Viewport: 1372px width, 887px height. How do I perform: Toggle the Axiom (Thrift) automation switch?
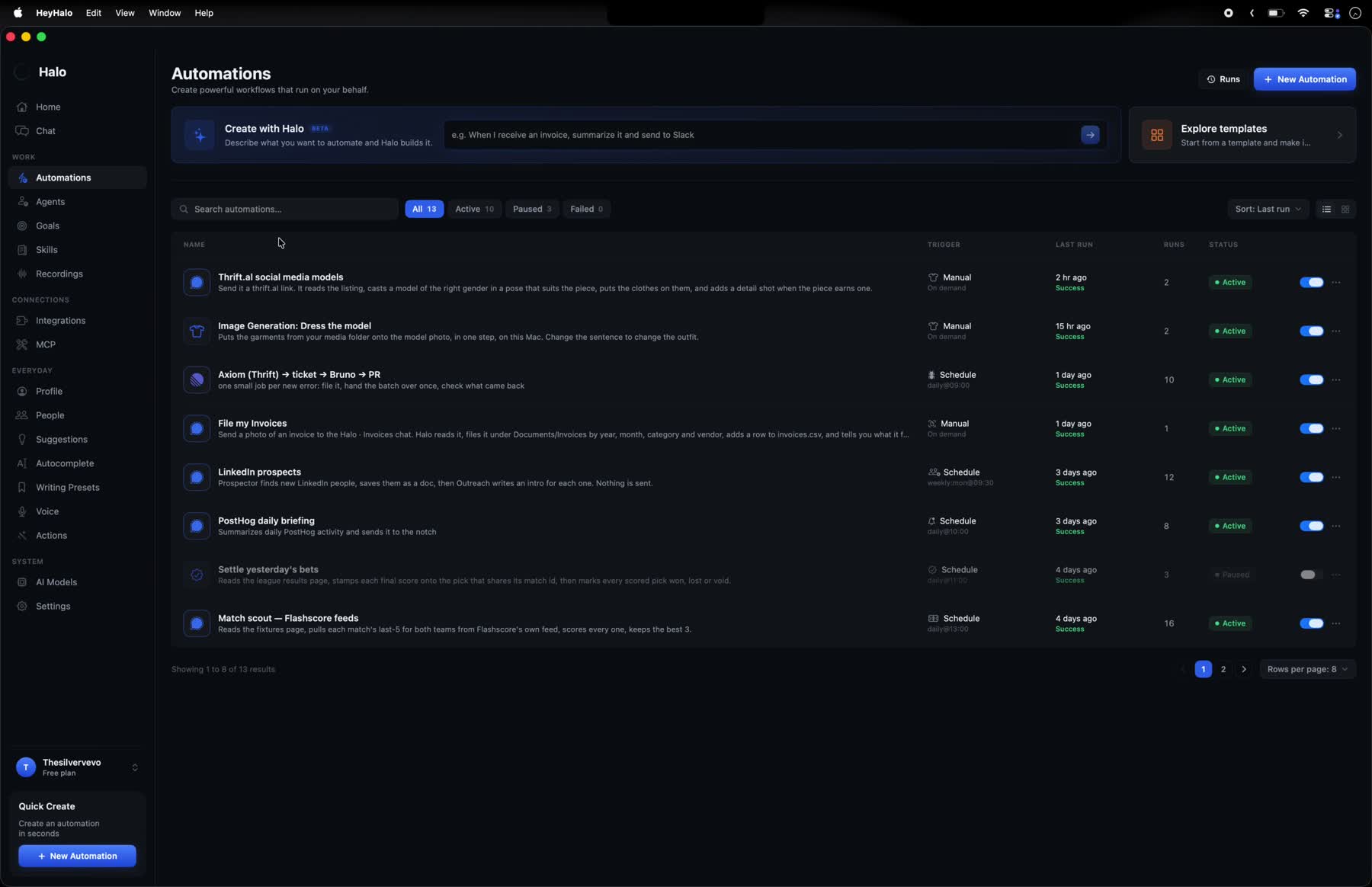(1311, 380)
